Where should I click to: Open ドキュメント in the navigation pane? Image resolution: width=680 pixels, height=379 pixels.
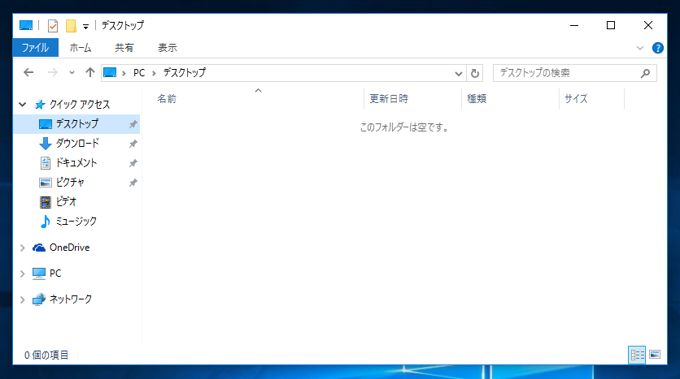76,163
